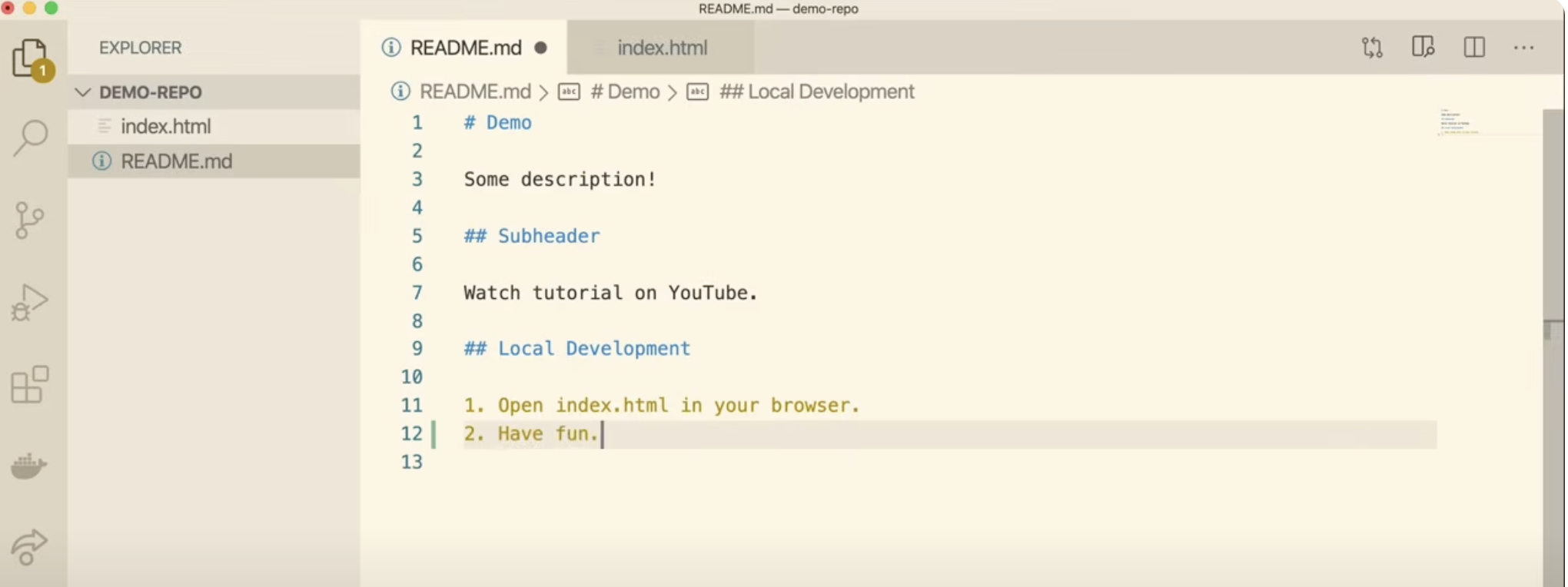Open markdown preview to the side

click(1423, 48)
